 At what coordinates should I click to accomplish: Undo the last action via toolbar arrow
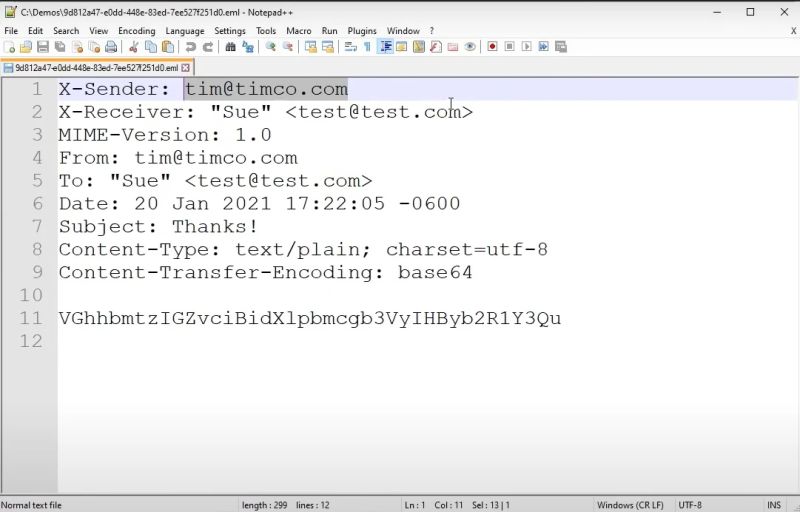(x=190, y=47)
